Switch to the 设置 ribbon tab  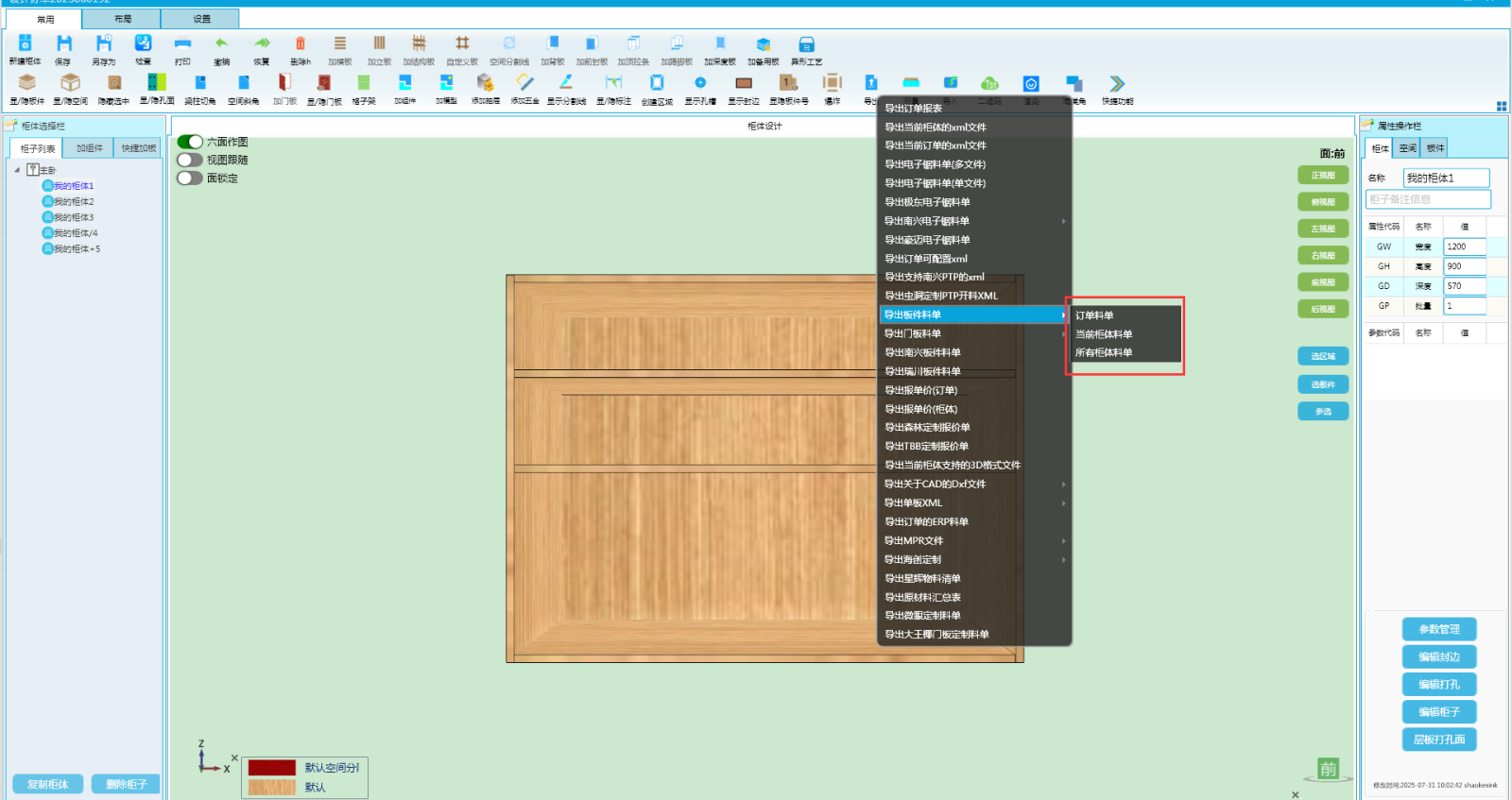(x=201, y=19)
